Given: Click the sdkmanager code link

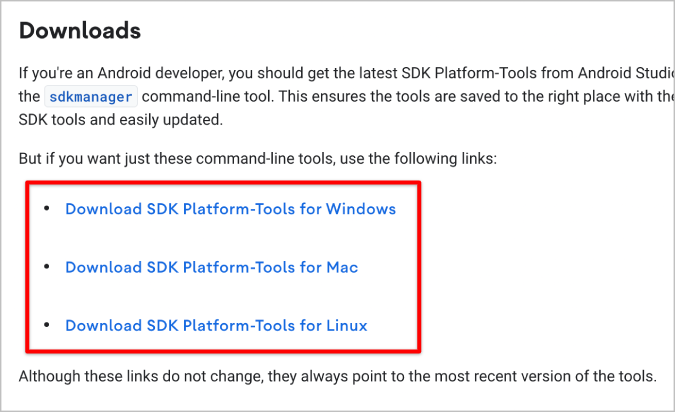Looking at the screenshot, I should 91,96.
